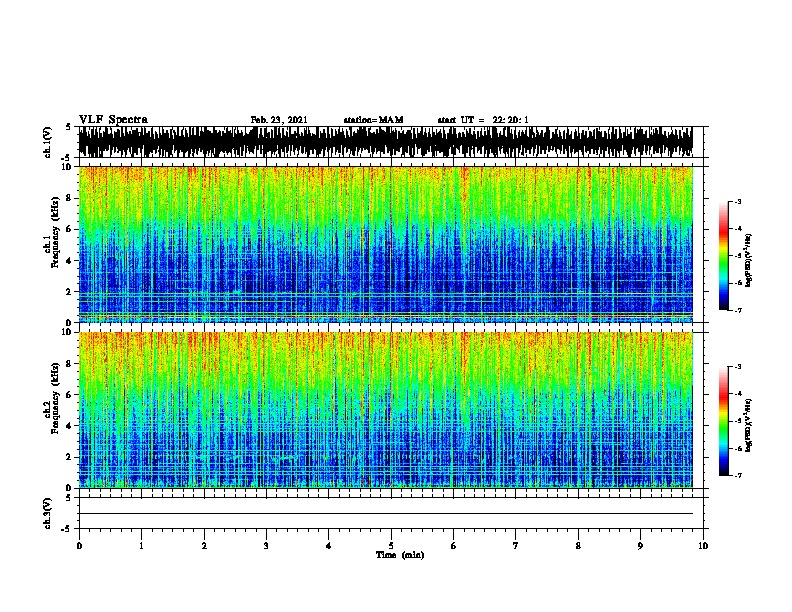The image size is (792, 612).
Task: Click time axis tick label "3"
Action: 266,546
